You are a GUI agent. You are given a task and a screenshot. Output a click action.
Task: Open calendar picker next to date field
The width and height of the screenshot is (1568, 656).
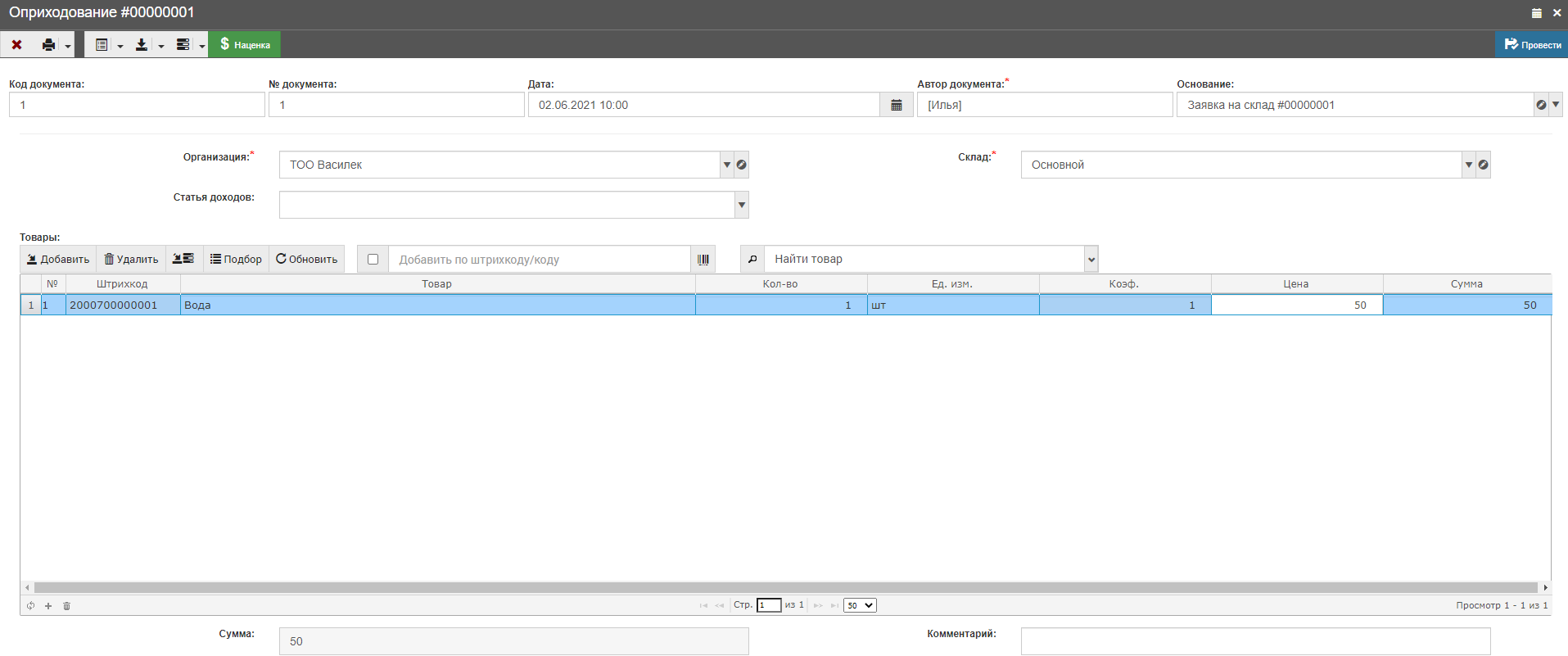coord(897,105)
